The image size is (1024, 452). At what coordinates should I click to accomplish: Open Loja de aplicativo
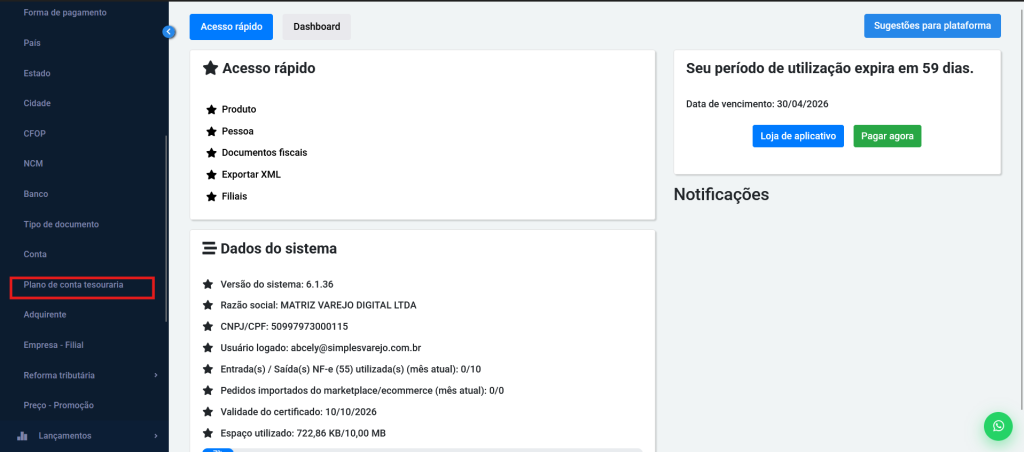[798, 136]
